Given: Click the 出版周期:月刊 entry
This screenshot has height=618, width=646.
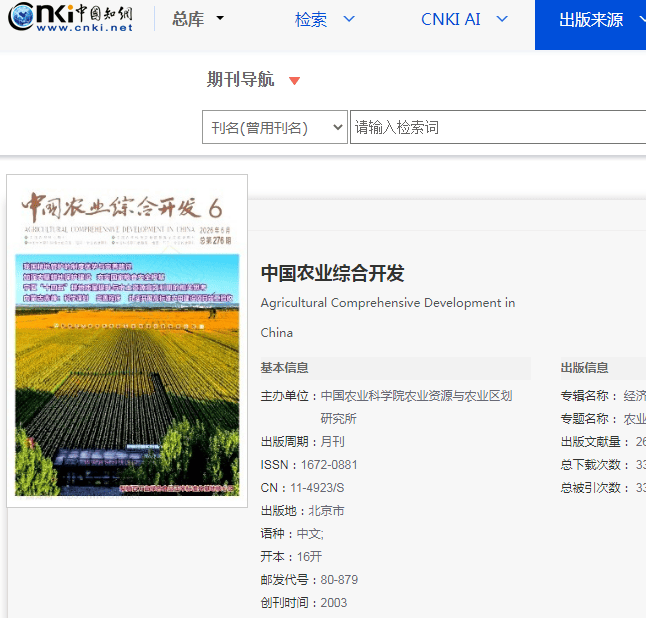Looking at the screenshot, I should [302, 442].
